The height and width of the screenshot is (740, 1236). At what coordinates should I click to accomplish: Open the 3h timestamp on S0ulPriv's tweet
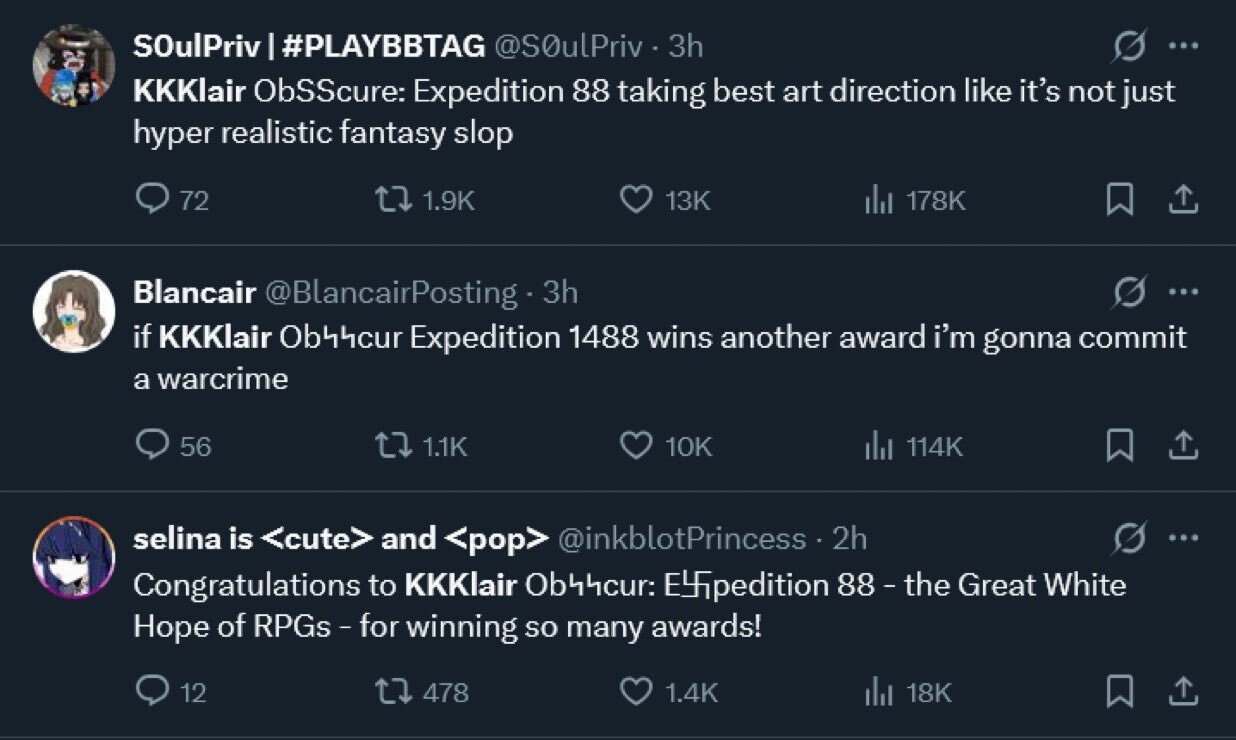(x=686, y=46)
